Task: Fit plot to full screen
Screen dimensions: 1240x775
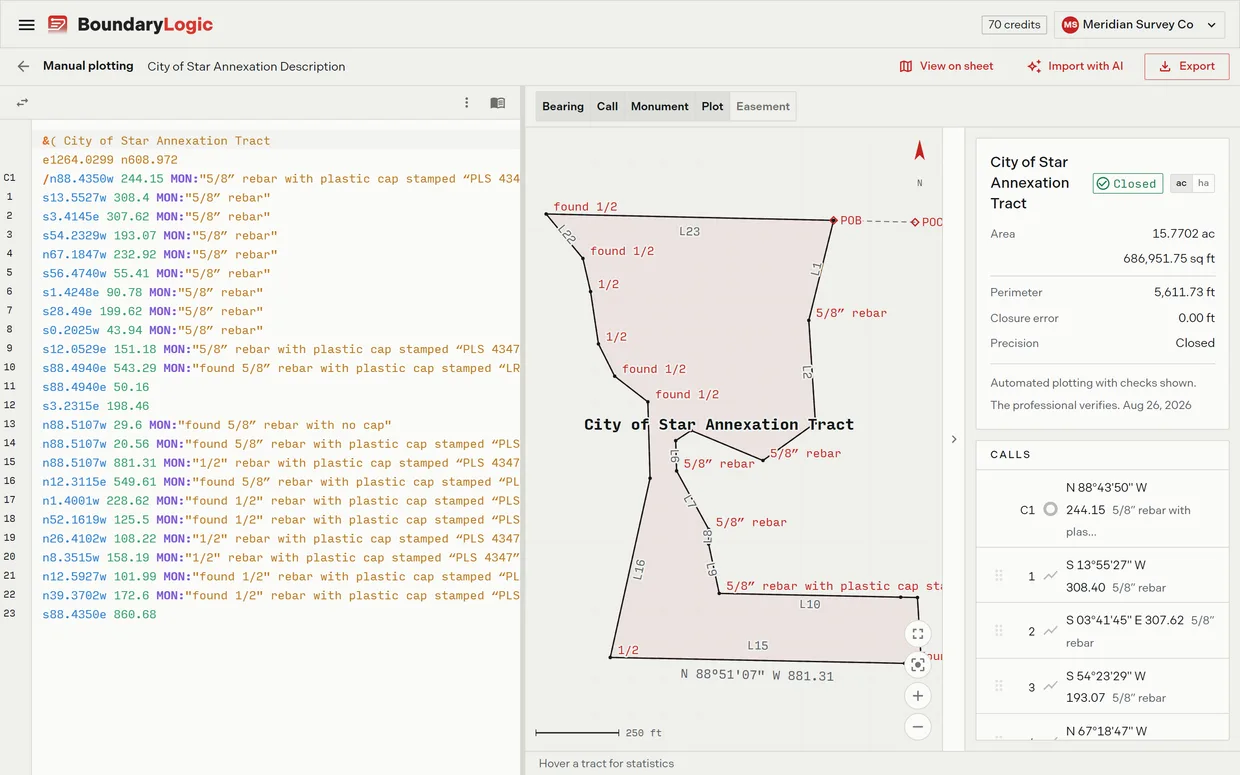Action: pyautogui.click(x=917, y=634)
